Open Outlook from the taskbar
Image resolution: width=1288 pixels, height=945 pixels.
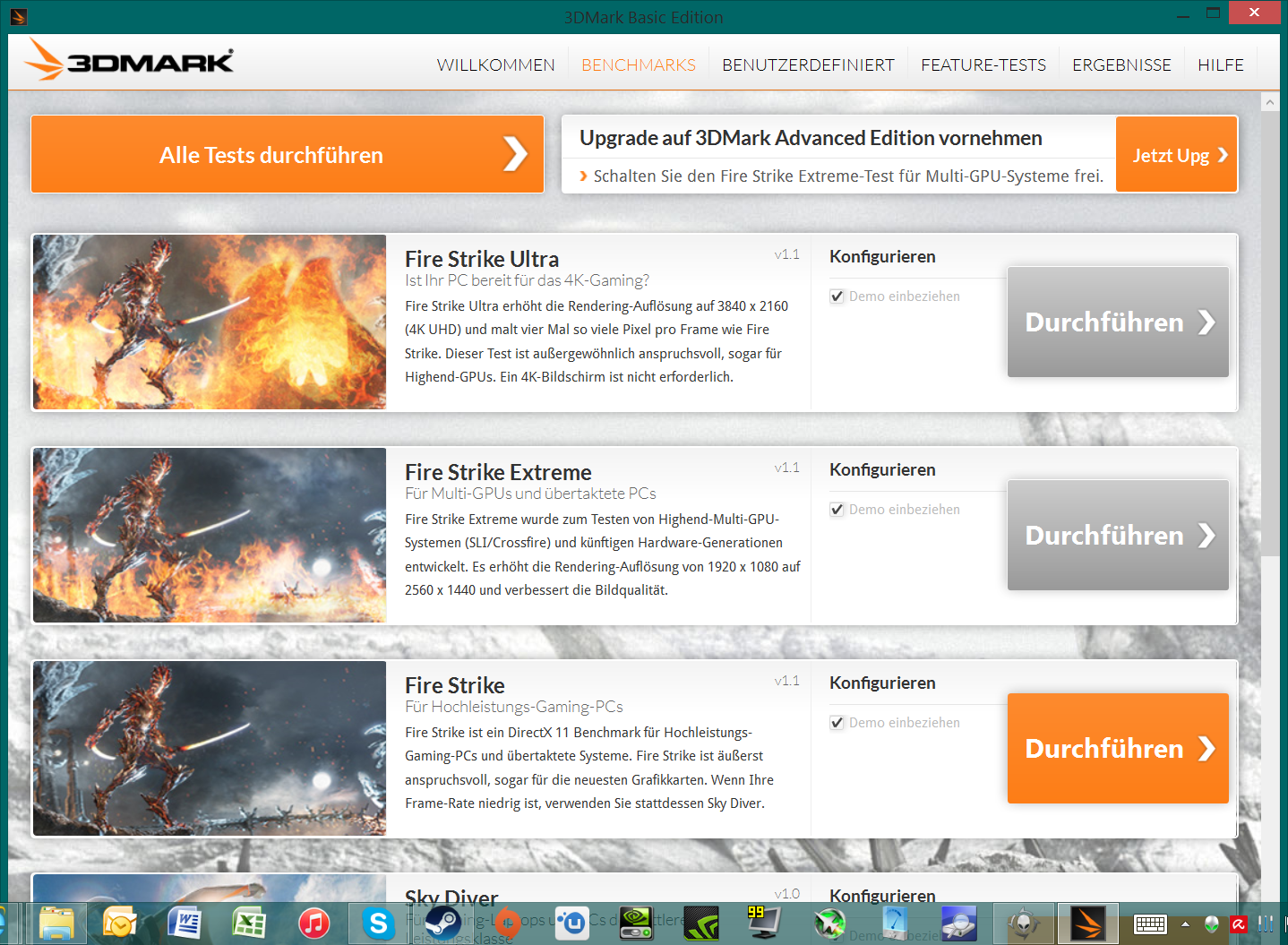[120, 924]
